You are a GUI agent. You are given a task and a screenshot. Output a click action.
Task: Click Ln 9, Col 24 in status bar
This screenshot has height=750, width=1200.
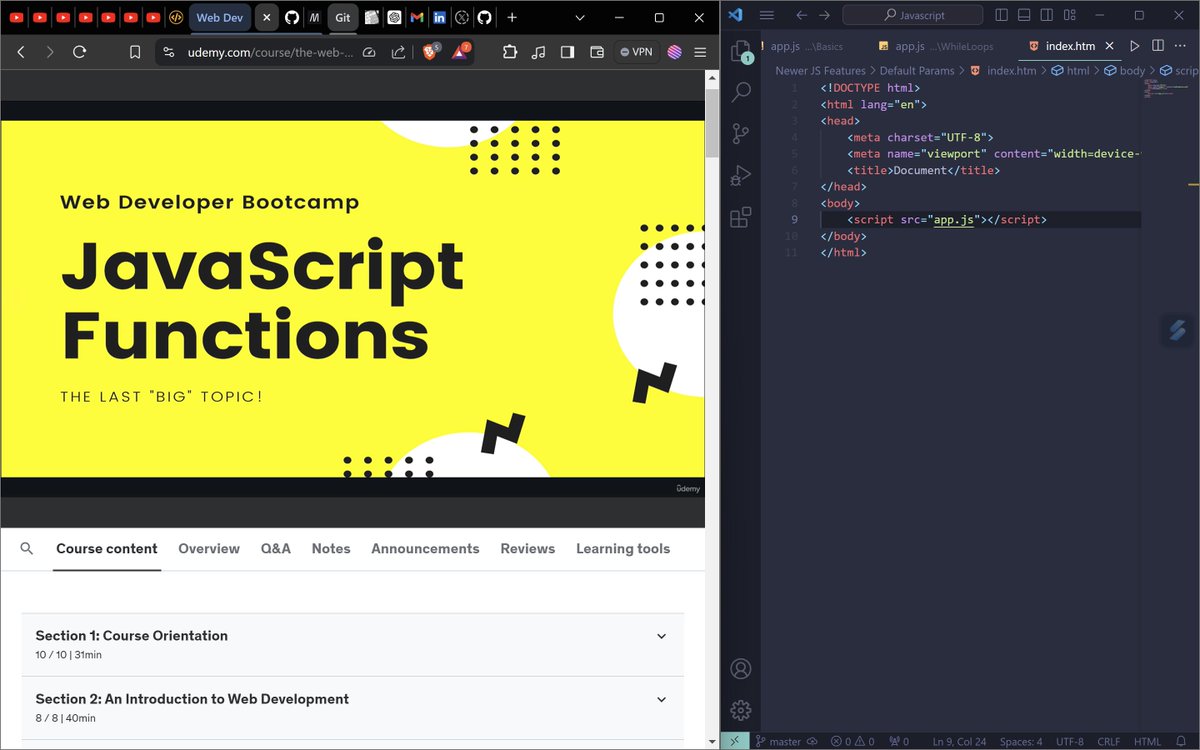958,741
